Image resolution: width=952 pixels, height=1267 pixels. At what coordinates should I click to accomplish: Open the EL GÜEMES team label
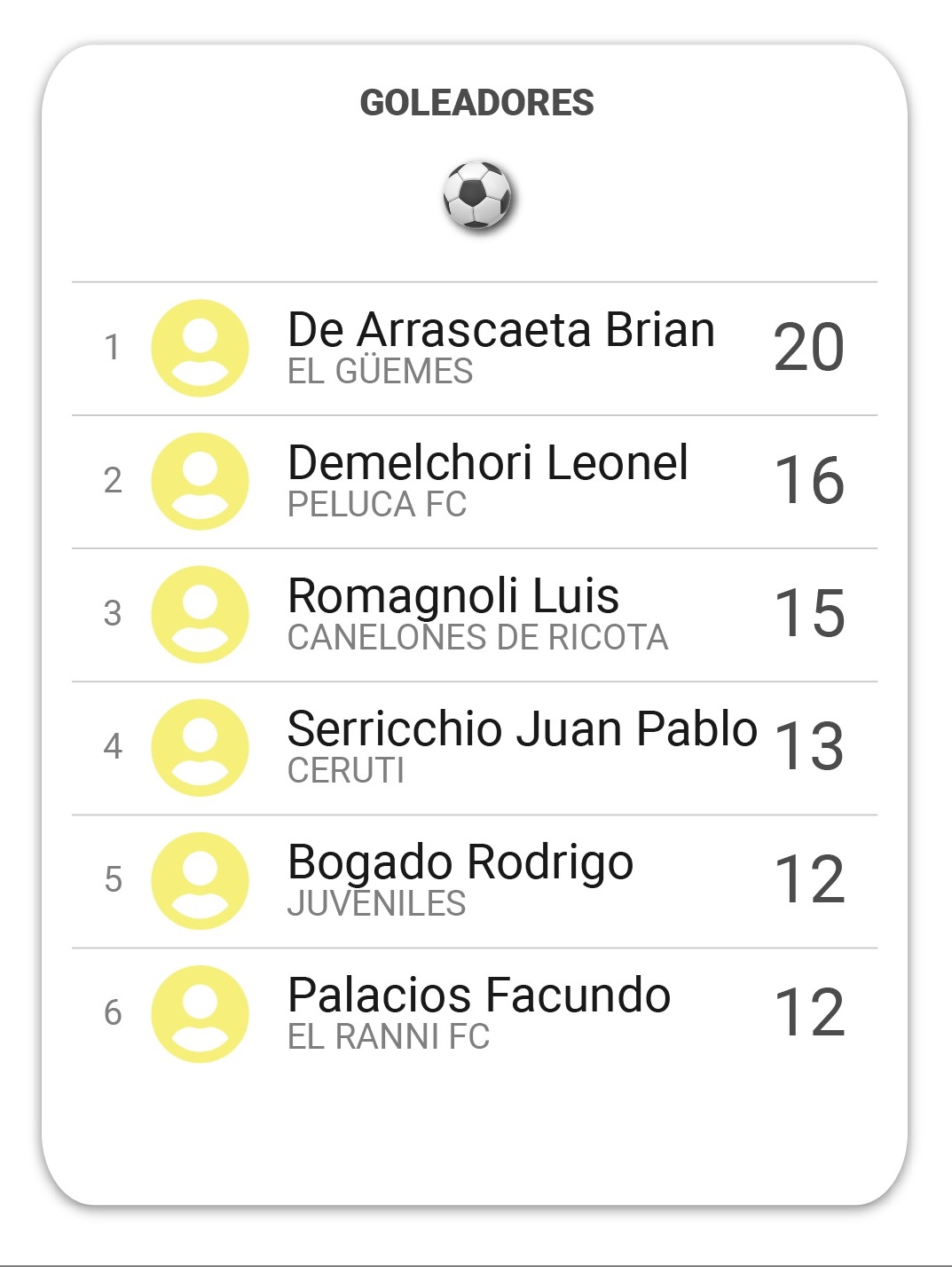click(380, 371)
